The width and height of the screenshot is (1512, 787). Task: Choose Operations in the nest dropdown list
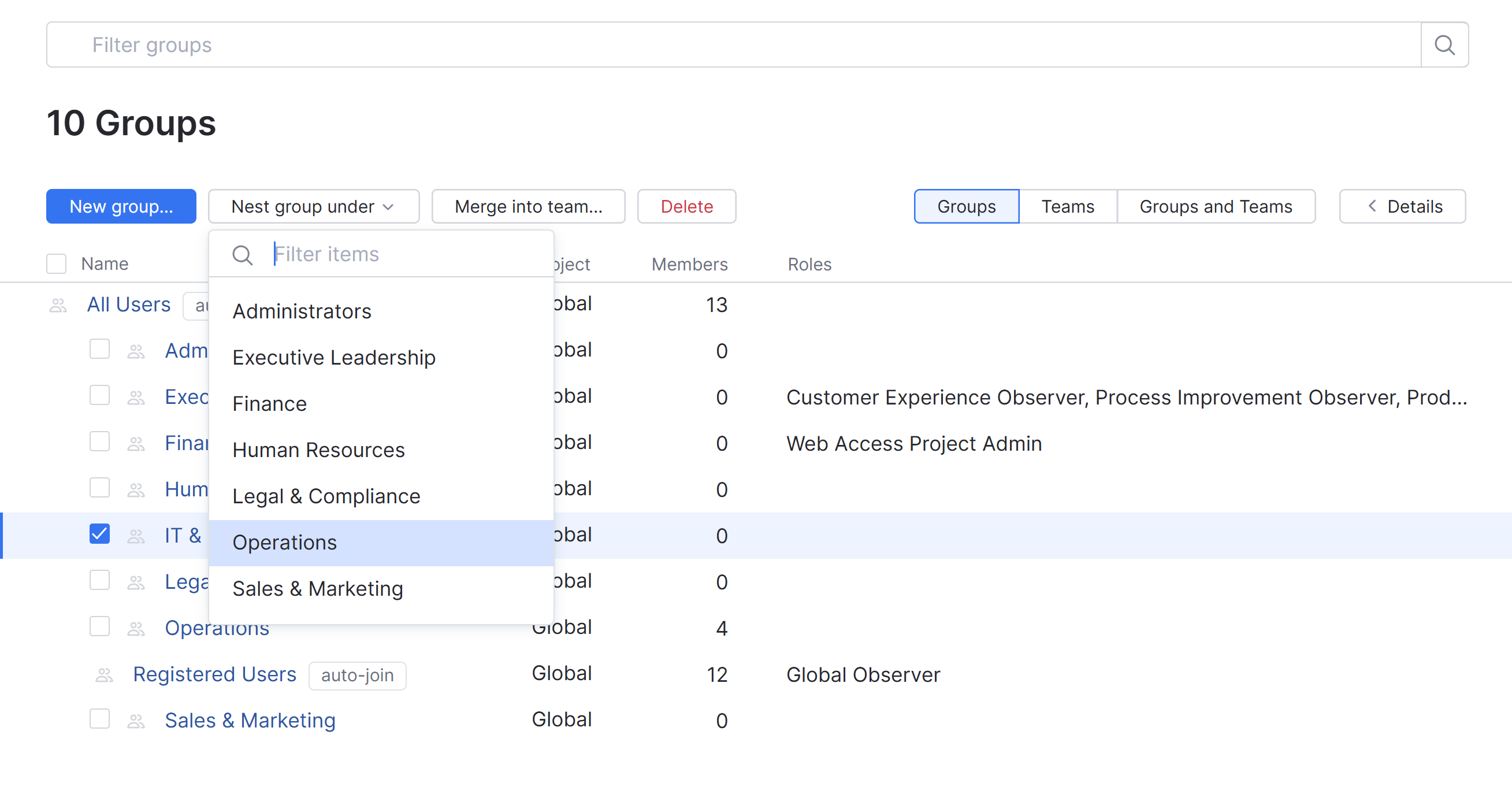pyautogui.click(x=285, y=543)
